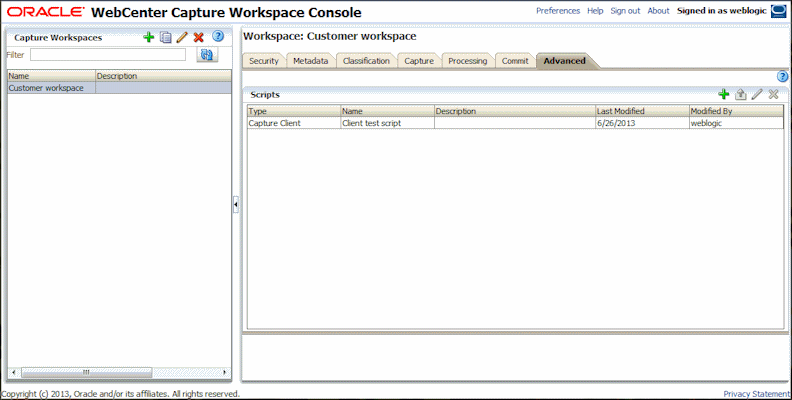Copy the selected workspace icon

click(x=166, y=37)
